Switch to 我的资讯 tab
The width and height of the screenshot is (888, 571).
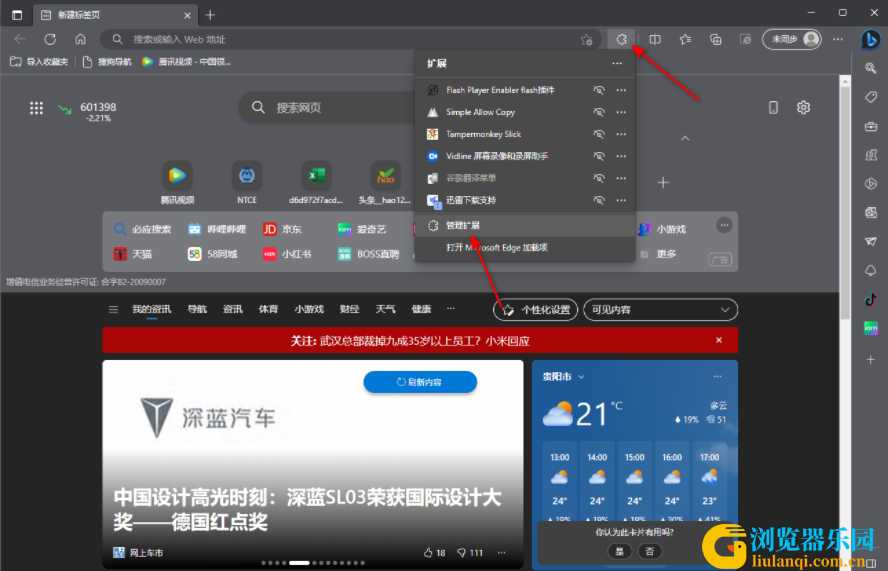point(151,309)
